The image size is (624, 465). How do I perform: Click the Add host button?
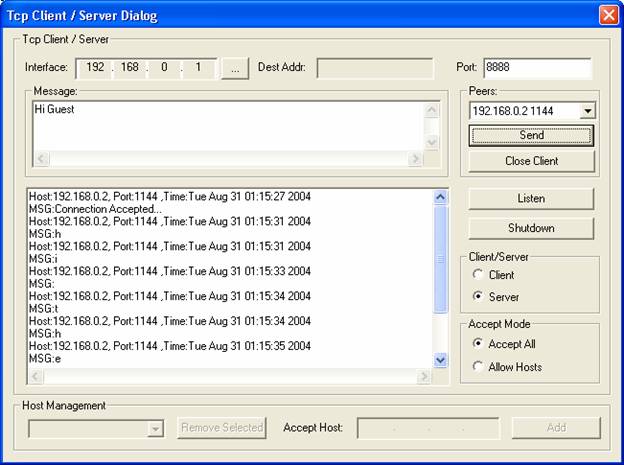[x=556, y=428]
